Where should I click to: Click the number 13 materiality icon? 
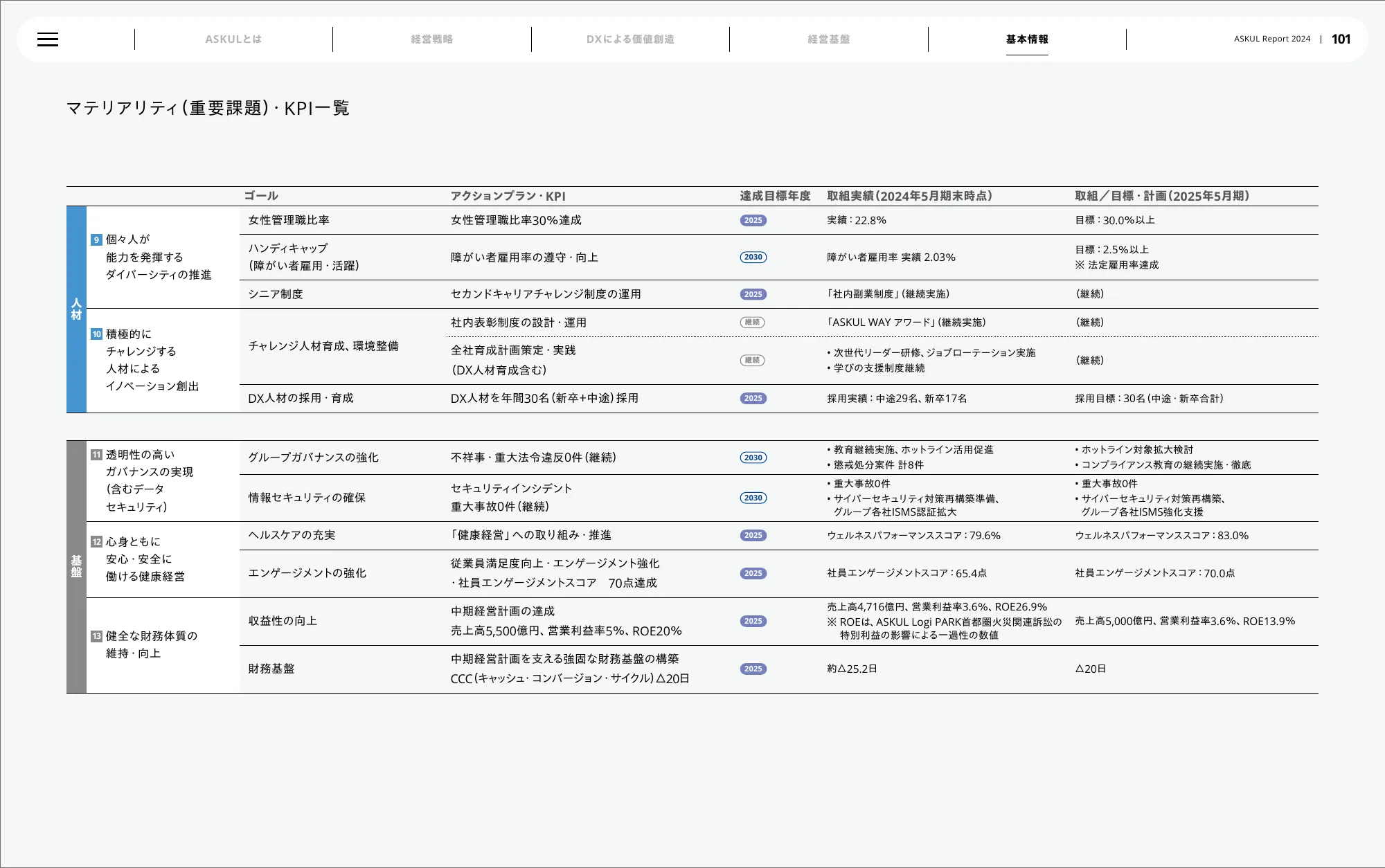tap(96, 636)
